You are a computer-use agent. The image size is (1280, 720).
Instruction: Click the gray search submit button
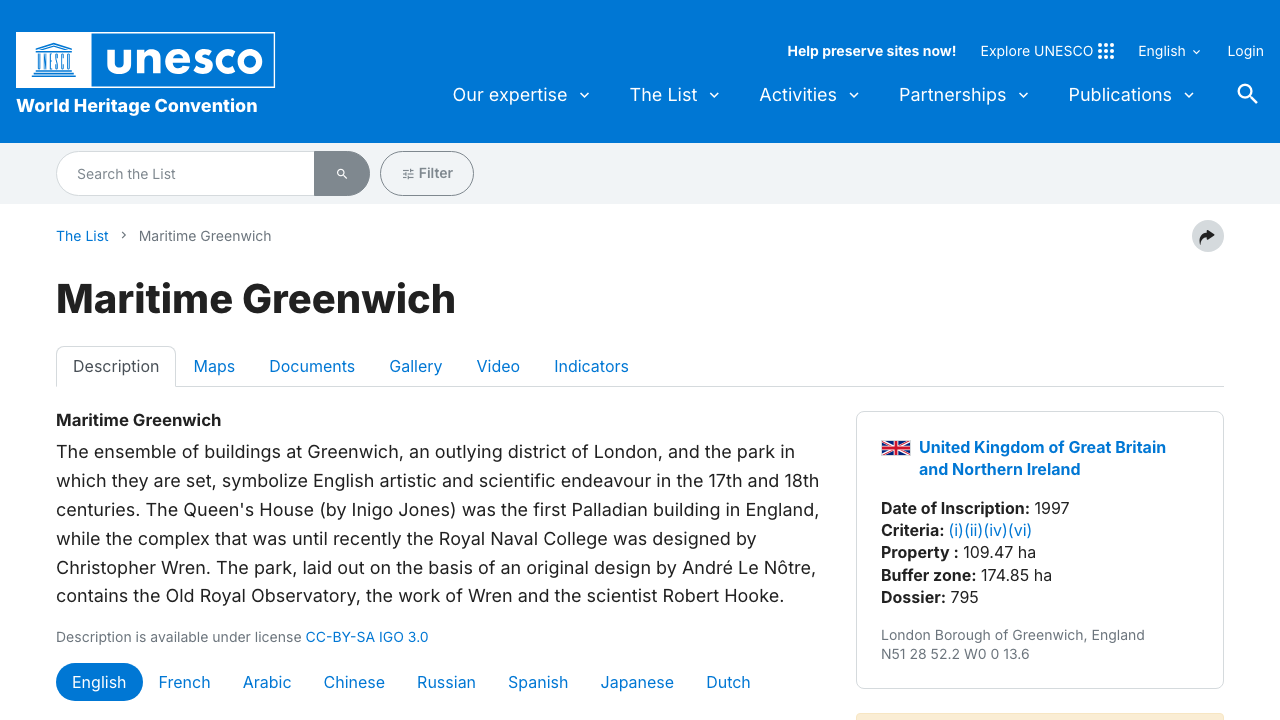pyautogui.click(x=342, y=174)
